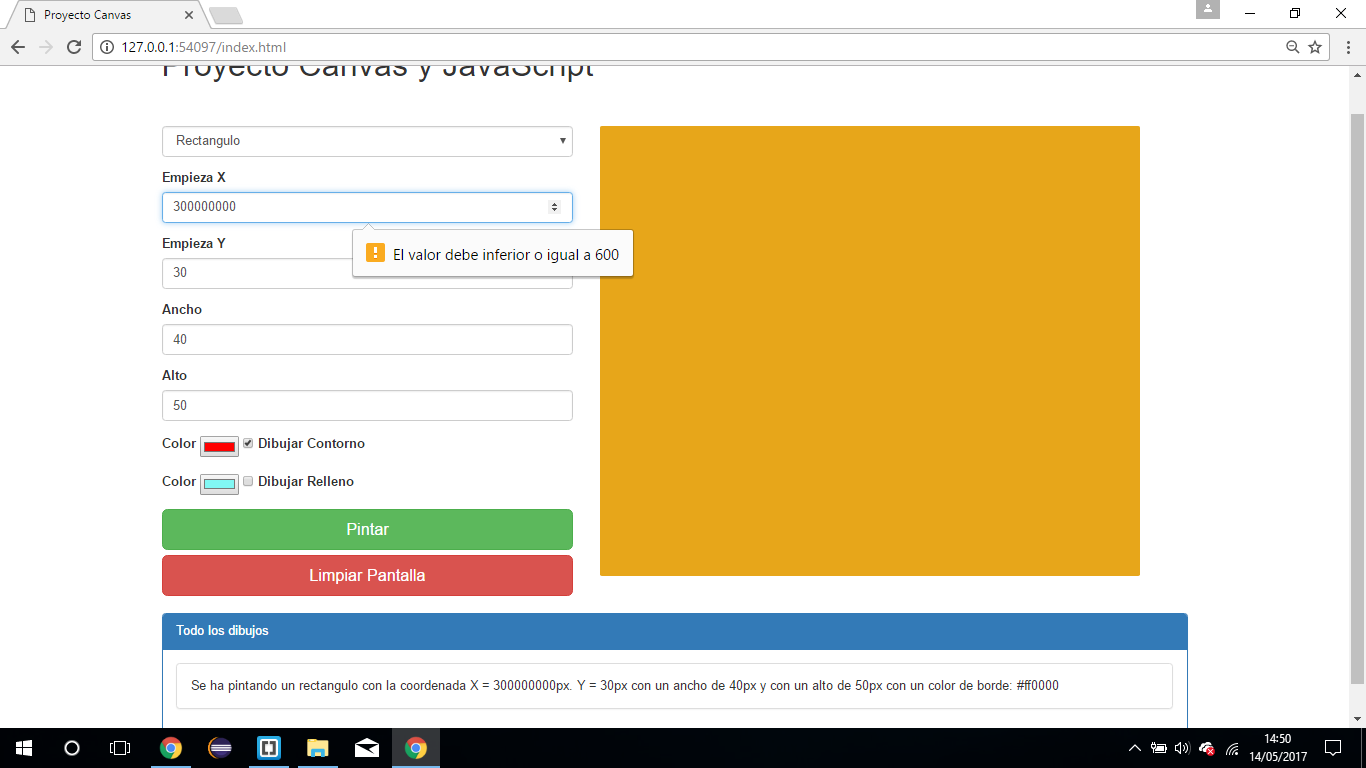This screenshot has width=1366, height=768.
Task: Click the 'Se ha pintando un rectangulo' log entry
Action: click(674, 686)
